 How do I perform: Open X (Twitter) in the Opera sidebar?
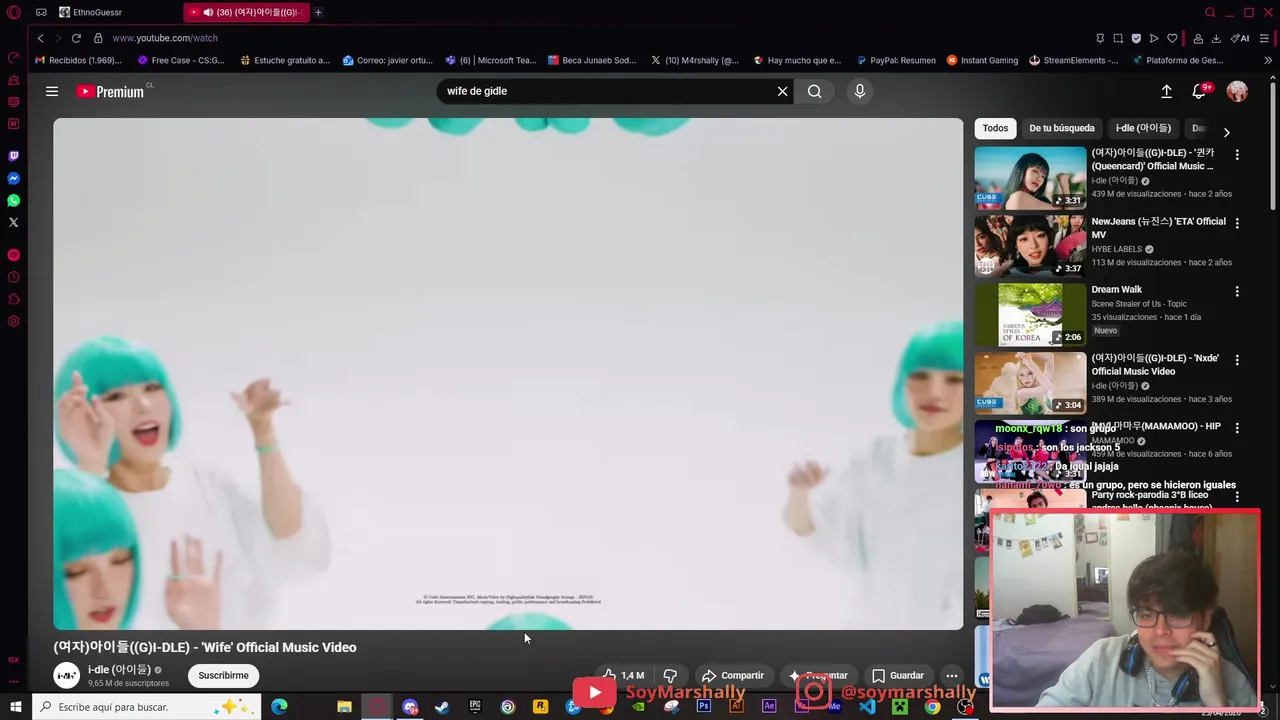tap(13, 222)
